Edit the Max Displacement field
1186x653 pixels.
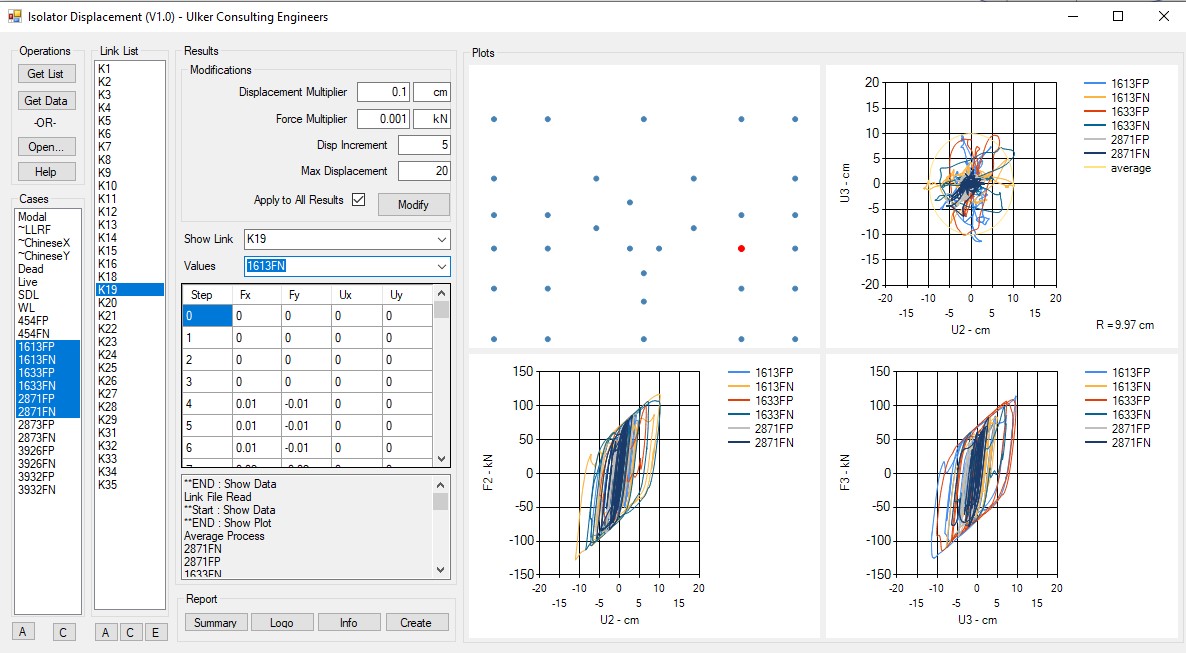coord(424,171)
